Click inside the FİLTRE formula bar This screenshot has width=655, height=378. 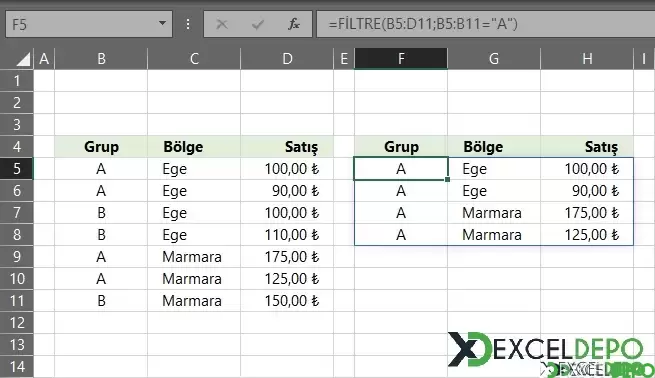[x=485, y=24]
